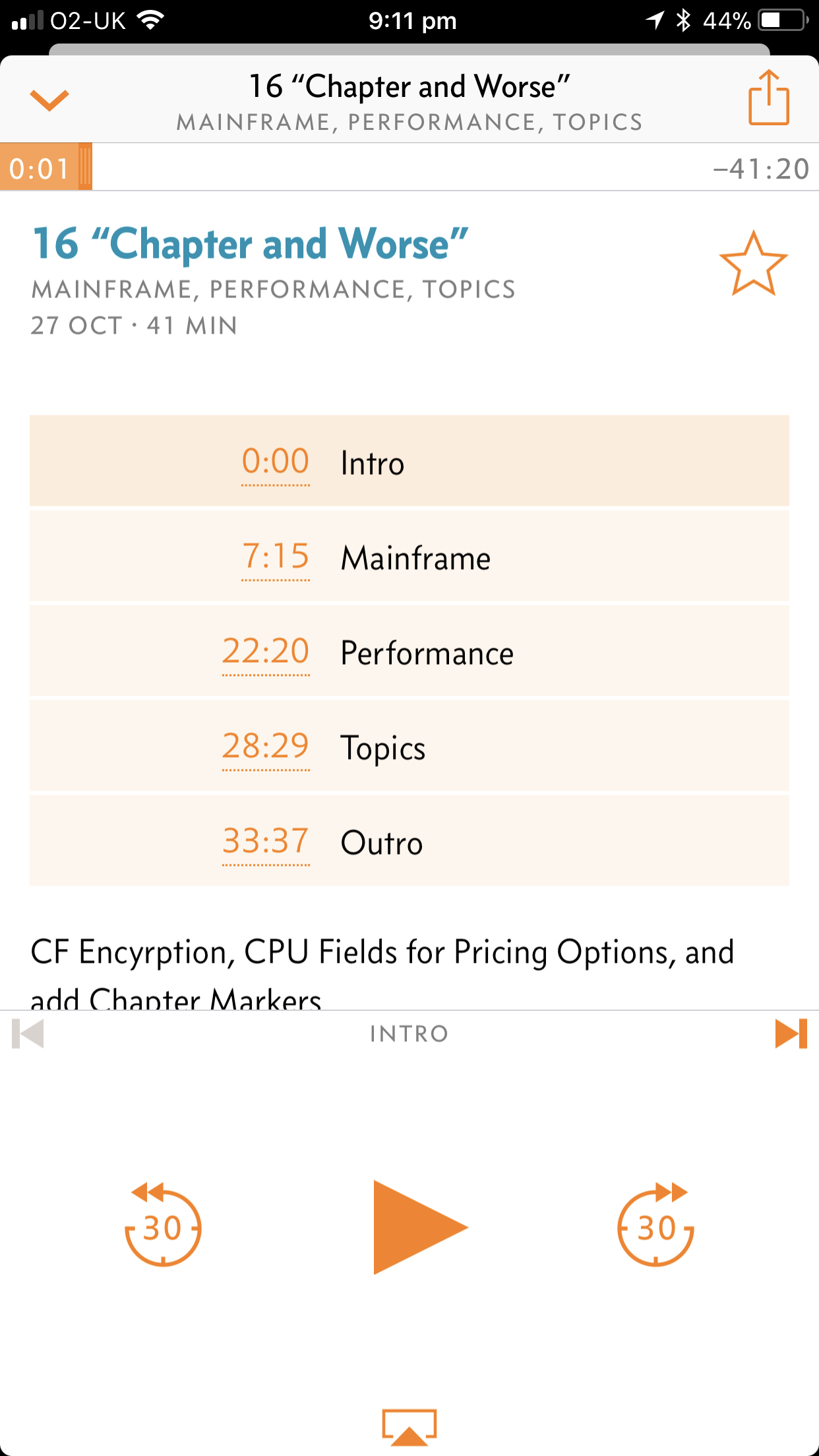Tap the INTRO current chapter label
The image size is (819, 1456).
(409, 1033)
